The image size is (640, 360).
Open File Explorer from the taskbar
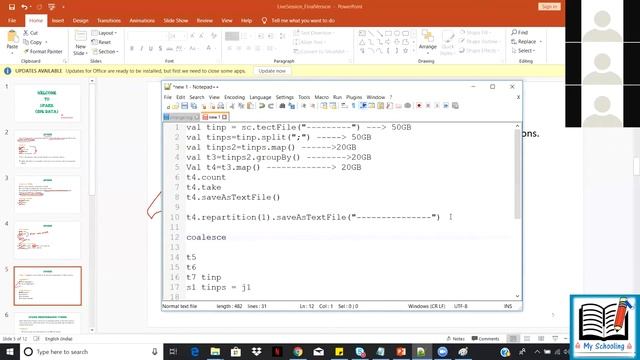(x=215, y=351)
